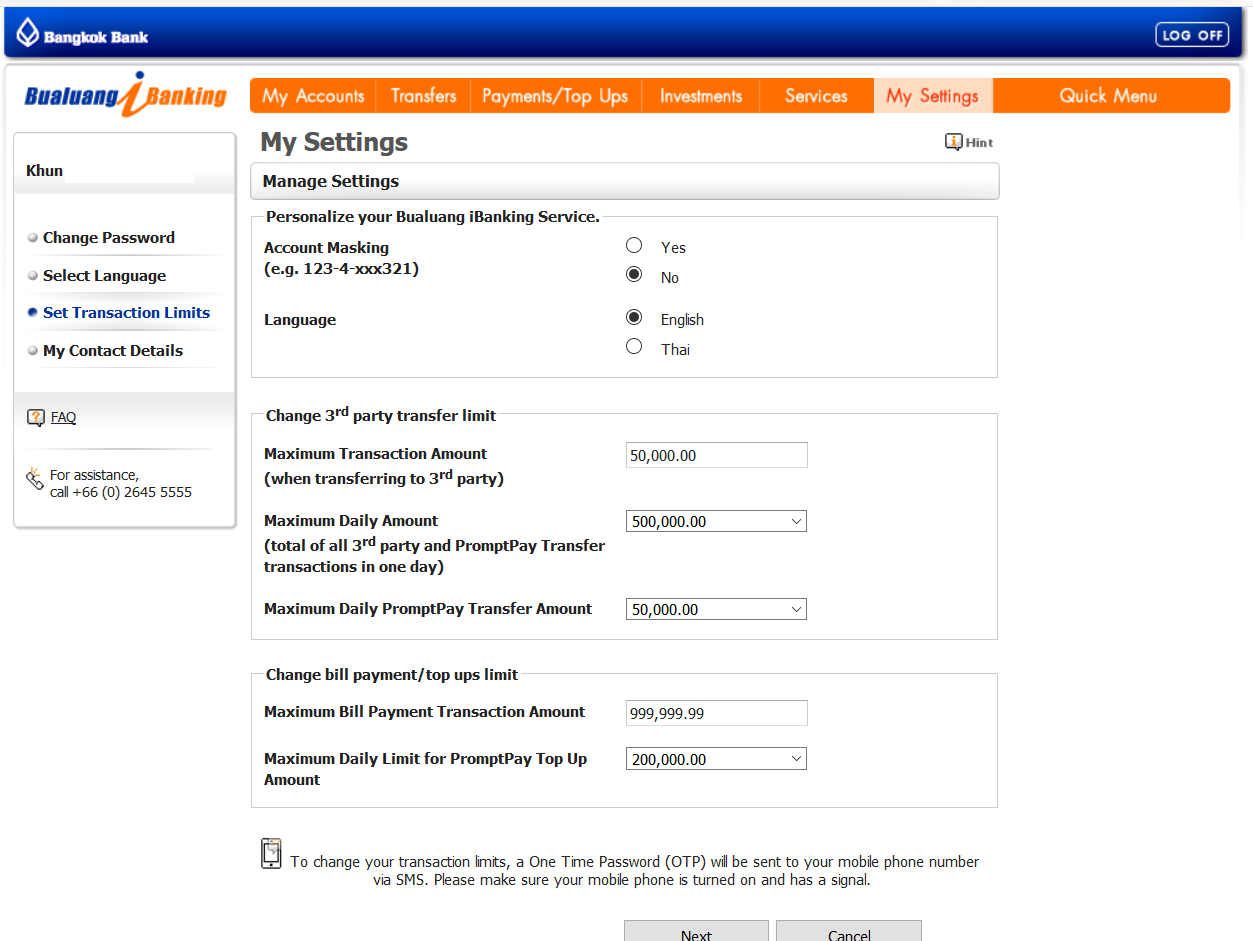
Task: Open the Hint help icon
Action: [x=953, y=142]
